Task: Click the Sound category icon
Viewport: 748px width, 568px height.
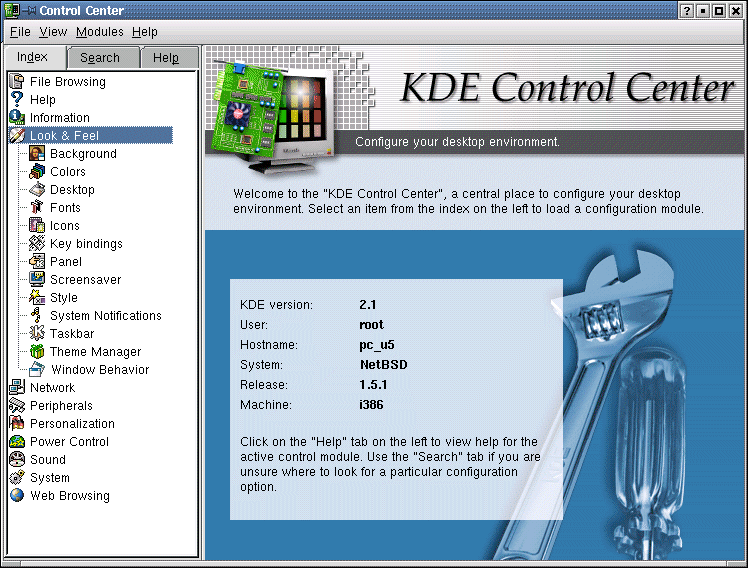Action: pyautogui.click(x=17, y=459)
